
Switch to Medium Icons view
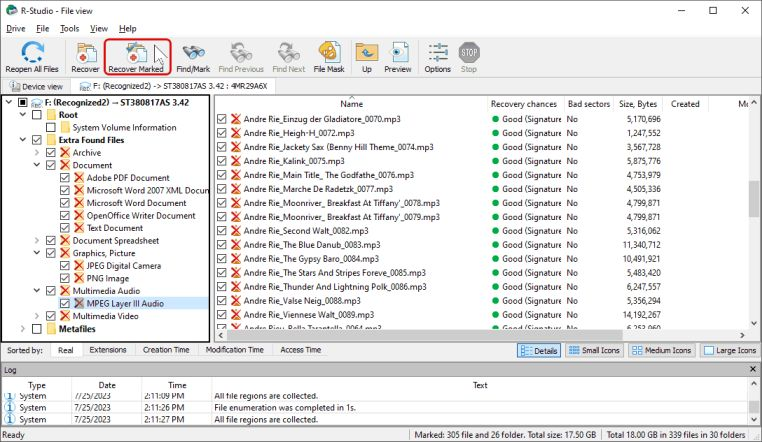click(662, 351)
